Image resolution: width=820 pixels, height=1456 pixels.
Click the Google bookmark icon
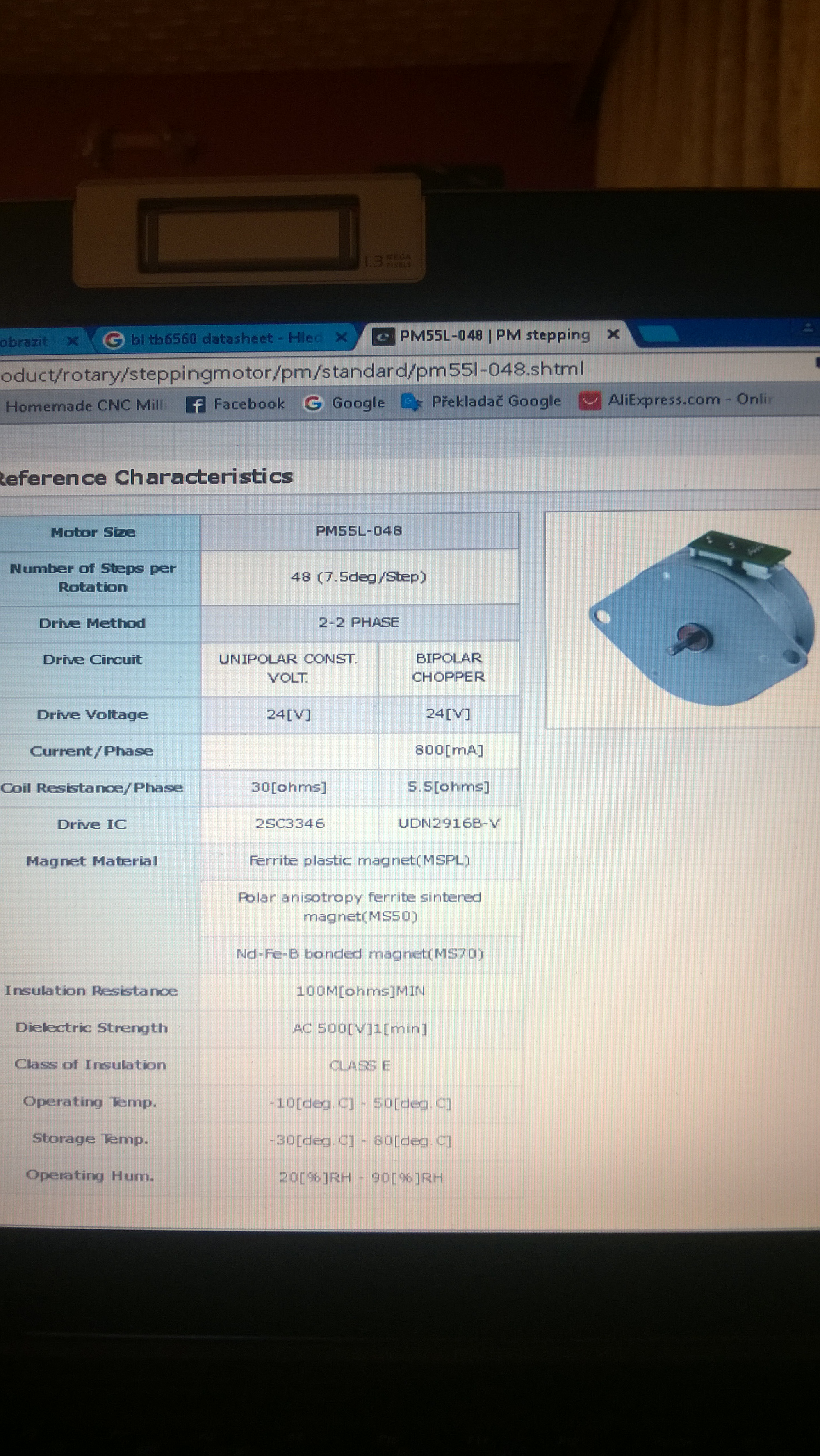[313, 403]
